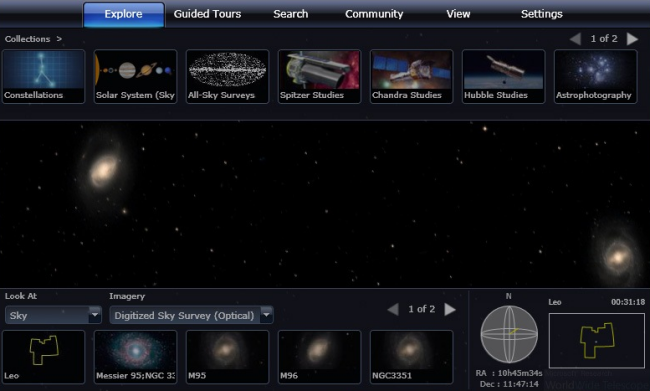Switch to the Explore tab
Viewport: 650px width, 391px height.
124,15
